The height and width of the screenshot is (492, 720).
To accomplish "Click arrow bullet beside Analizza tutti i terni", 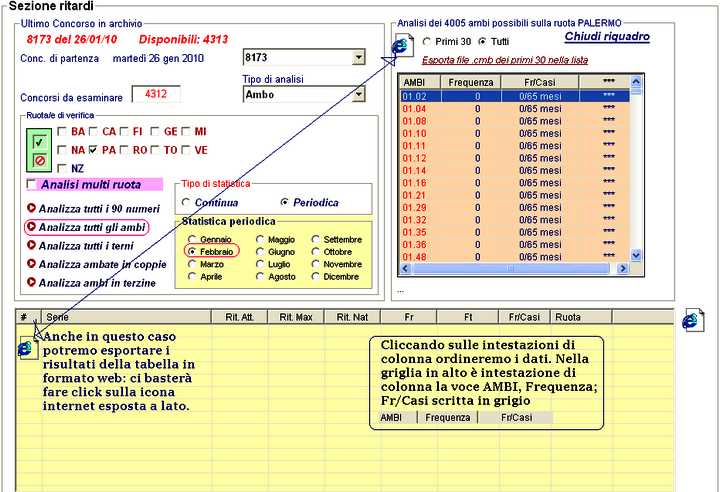I will [x=31, y=246].
